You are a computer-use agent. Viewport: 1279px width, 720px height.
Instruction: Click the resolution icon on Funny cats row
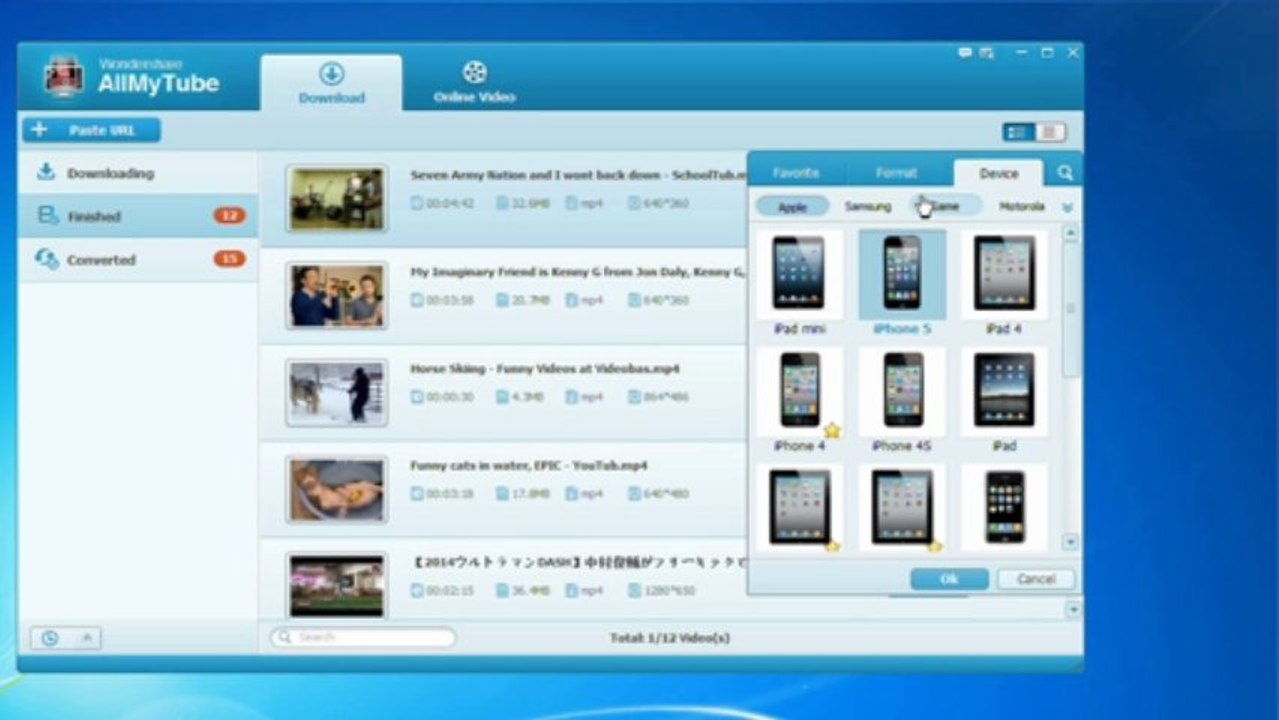[634, 494]
